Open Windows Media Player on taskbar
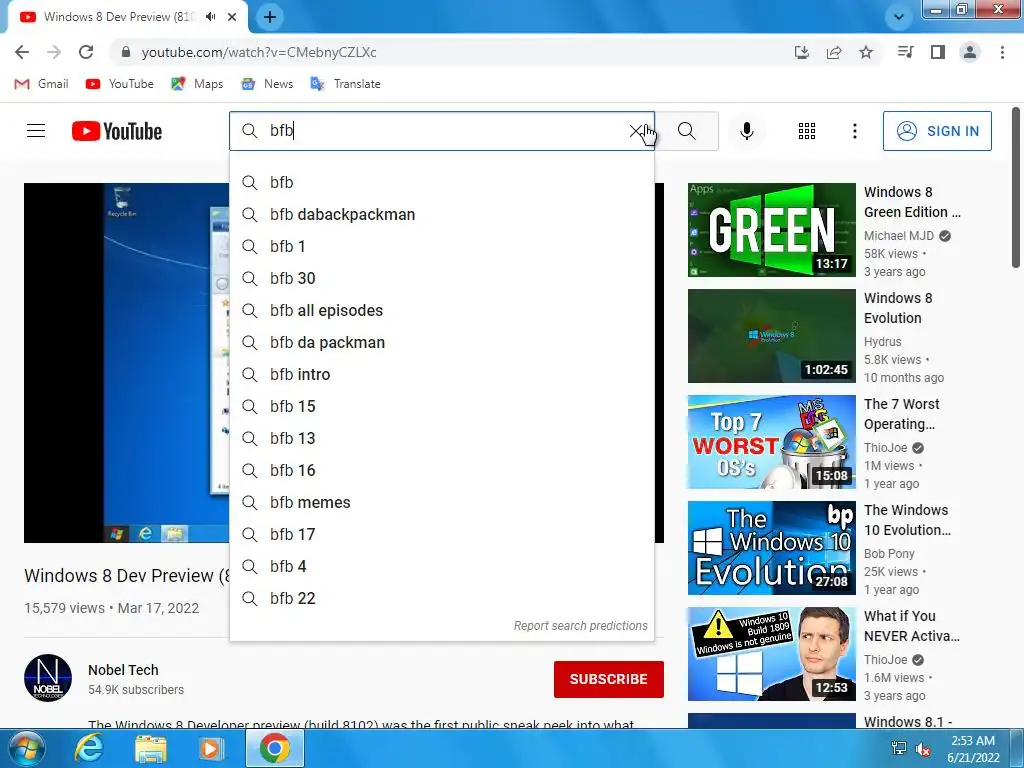This screenshot has height=768, width=1024. click(211, 748)
